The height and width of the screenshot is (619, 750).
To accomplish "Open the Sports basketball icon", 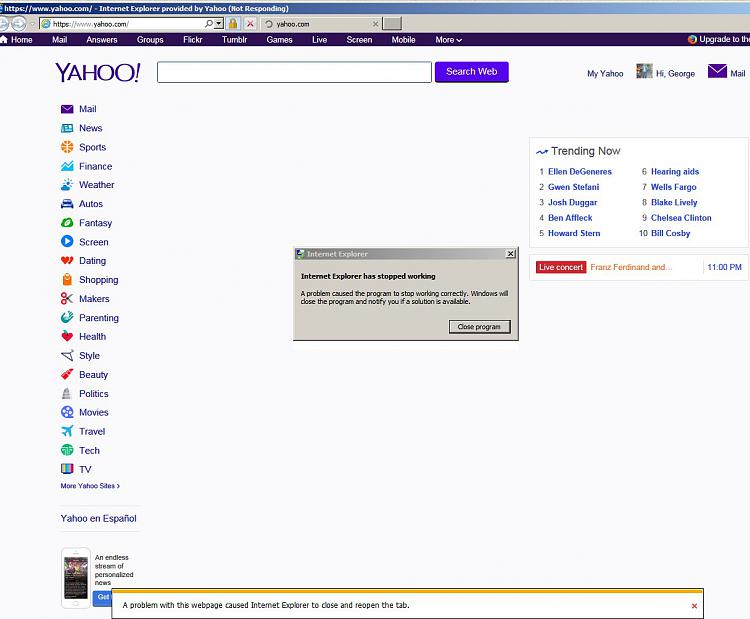I will click(67, 147).
